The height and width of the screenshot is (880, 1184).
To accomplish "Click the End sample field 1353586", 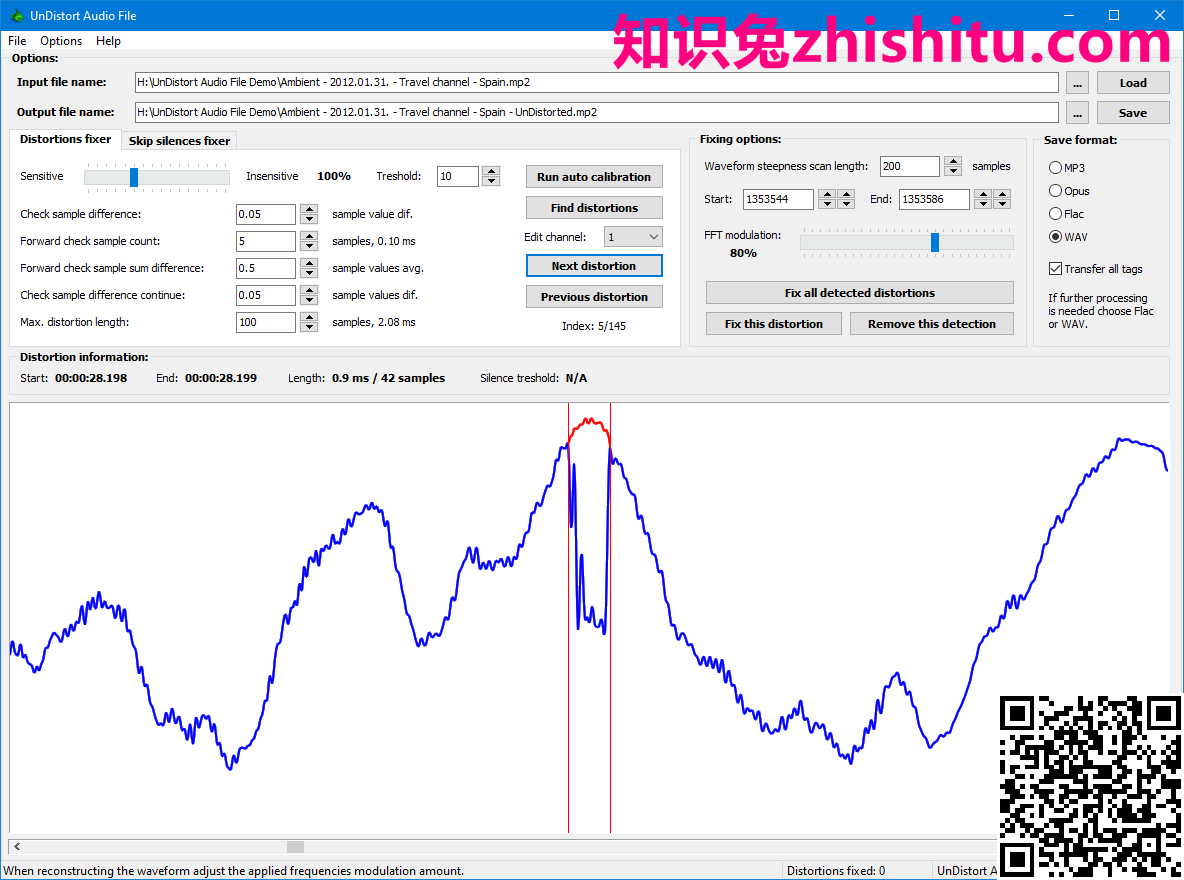I will [934, 199].
